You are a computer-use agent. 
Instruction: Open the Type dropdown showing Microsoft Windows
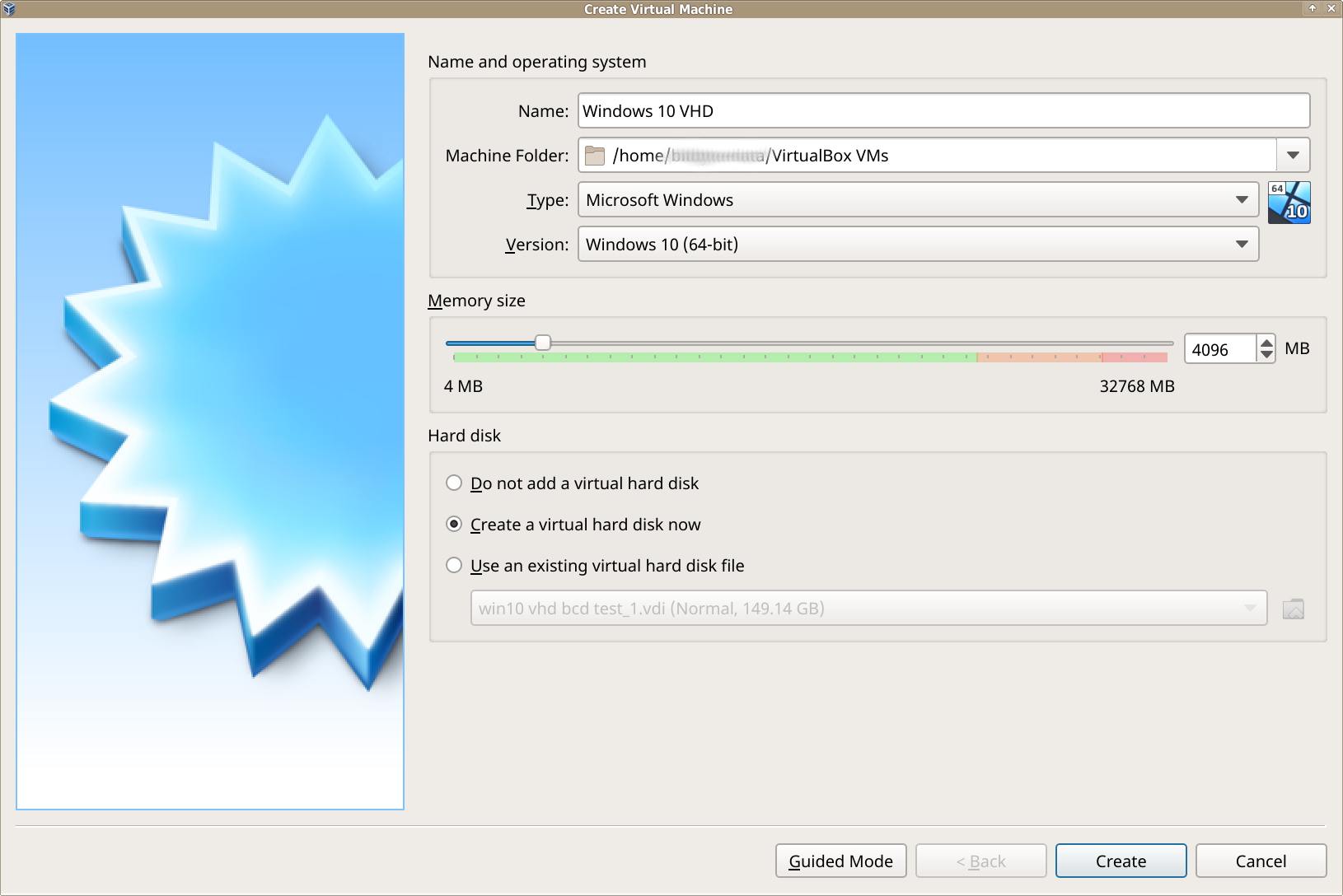[918, 200]
